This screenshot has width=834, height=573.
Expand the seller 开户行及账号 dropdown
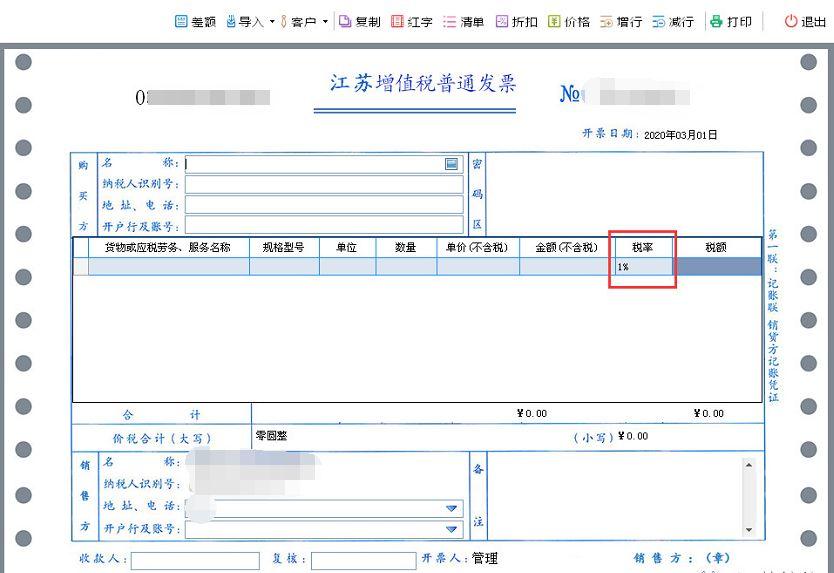tap(452, 529)
